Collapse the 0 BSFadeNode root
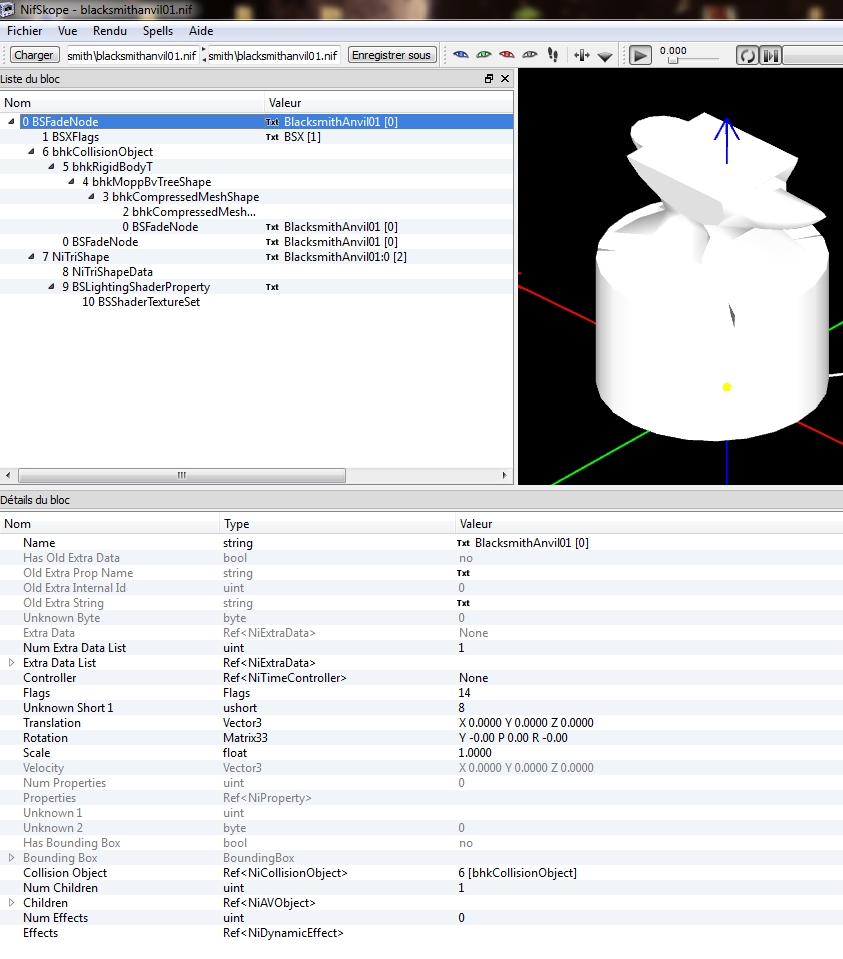The image size is (843, 959). [x=11, y=122]
